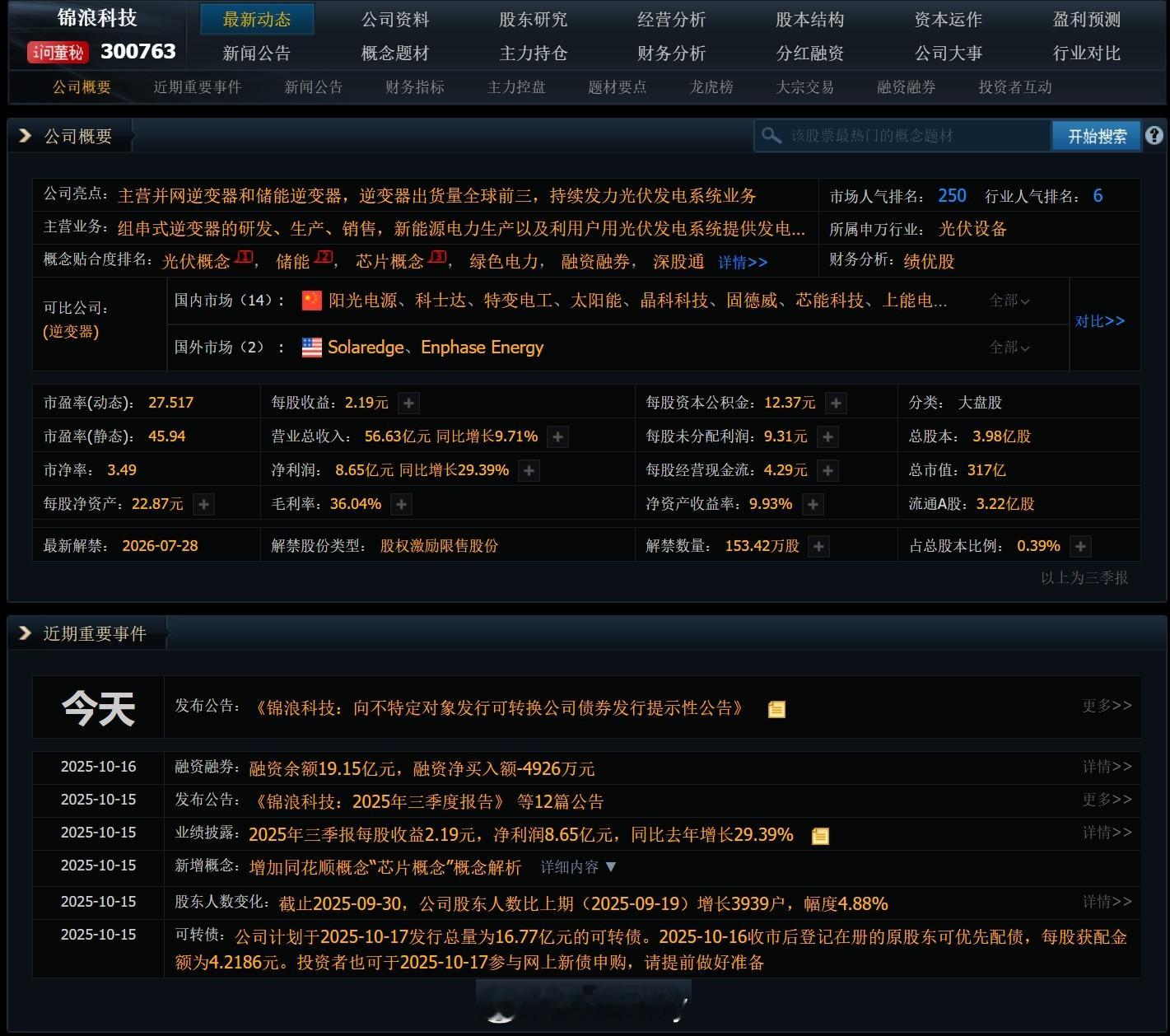Open the 财务分析 tab

pos(672,54)
